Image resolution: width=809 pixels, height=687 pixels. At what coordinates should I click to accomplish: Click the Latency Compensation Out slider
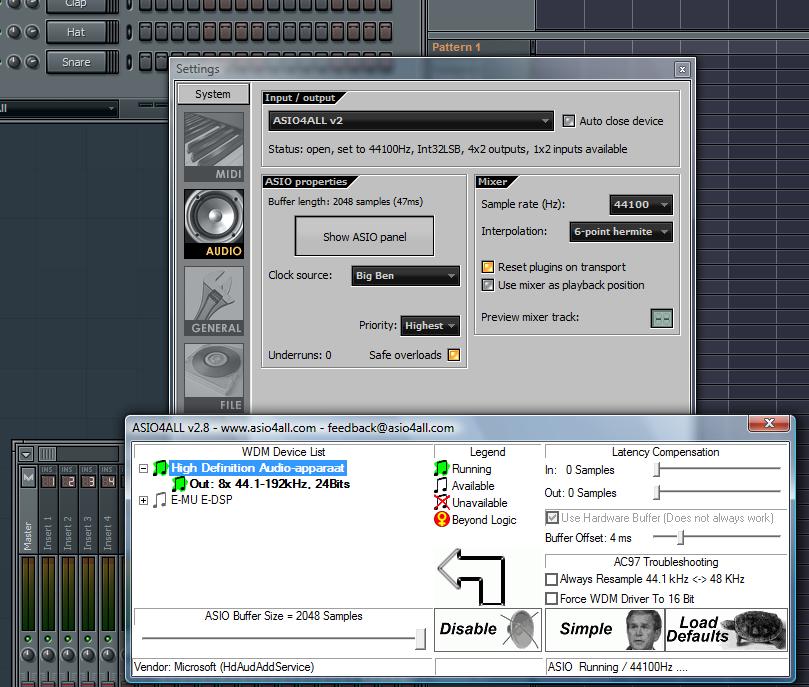pos(657,492)
